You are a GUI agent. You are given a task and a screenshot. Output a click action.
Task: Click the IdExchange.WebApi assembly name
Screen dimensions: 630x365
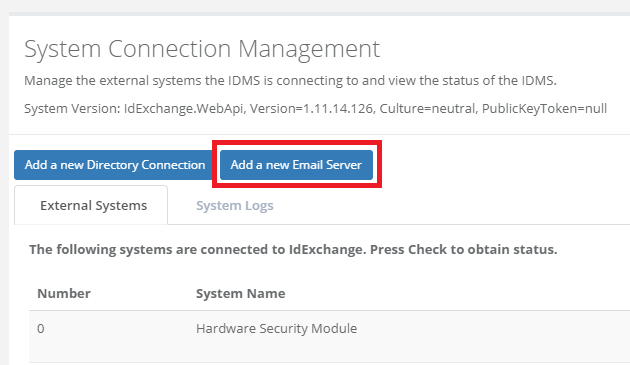point(185,109)
